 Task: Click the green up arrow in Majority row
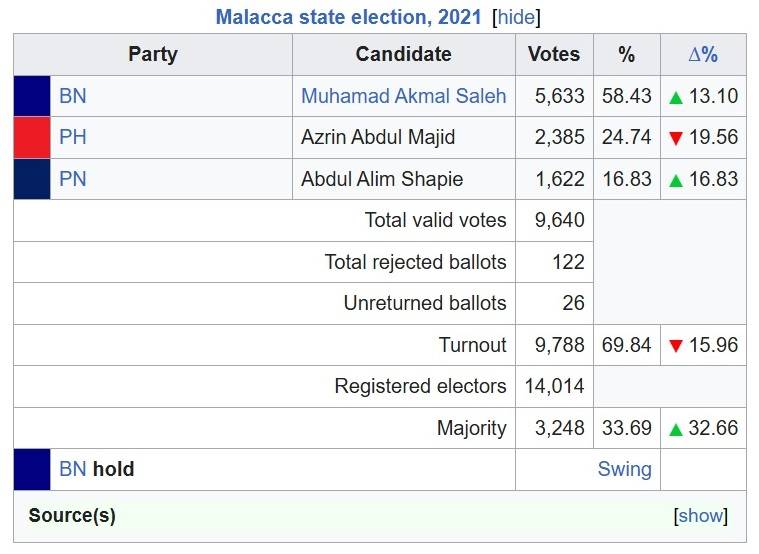675,430
